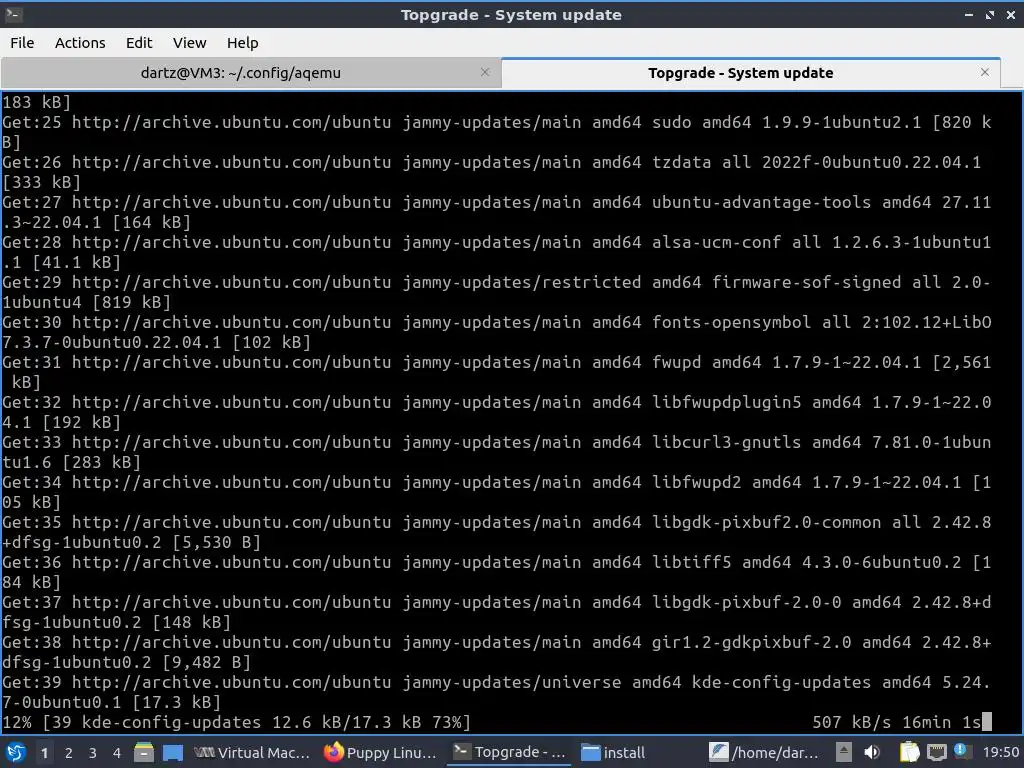Open the install folder taskbar window
The height and width of the screenshot is (768, 1024).
point(613,752)
